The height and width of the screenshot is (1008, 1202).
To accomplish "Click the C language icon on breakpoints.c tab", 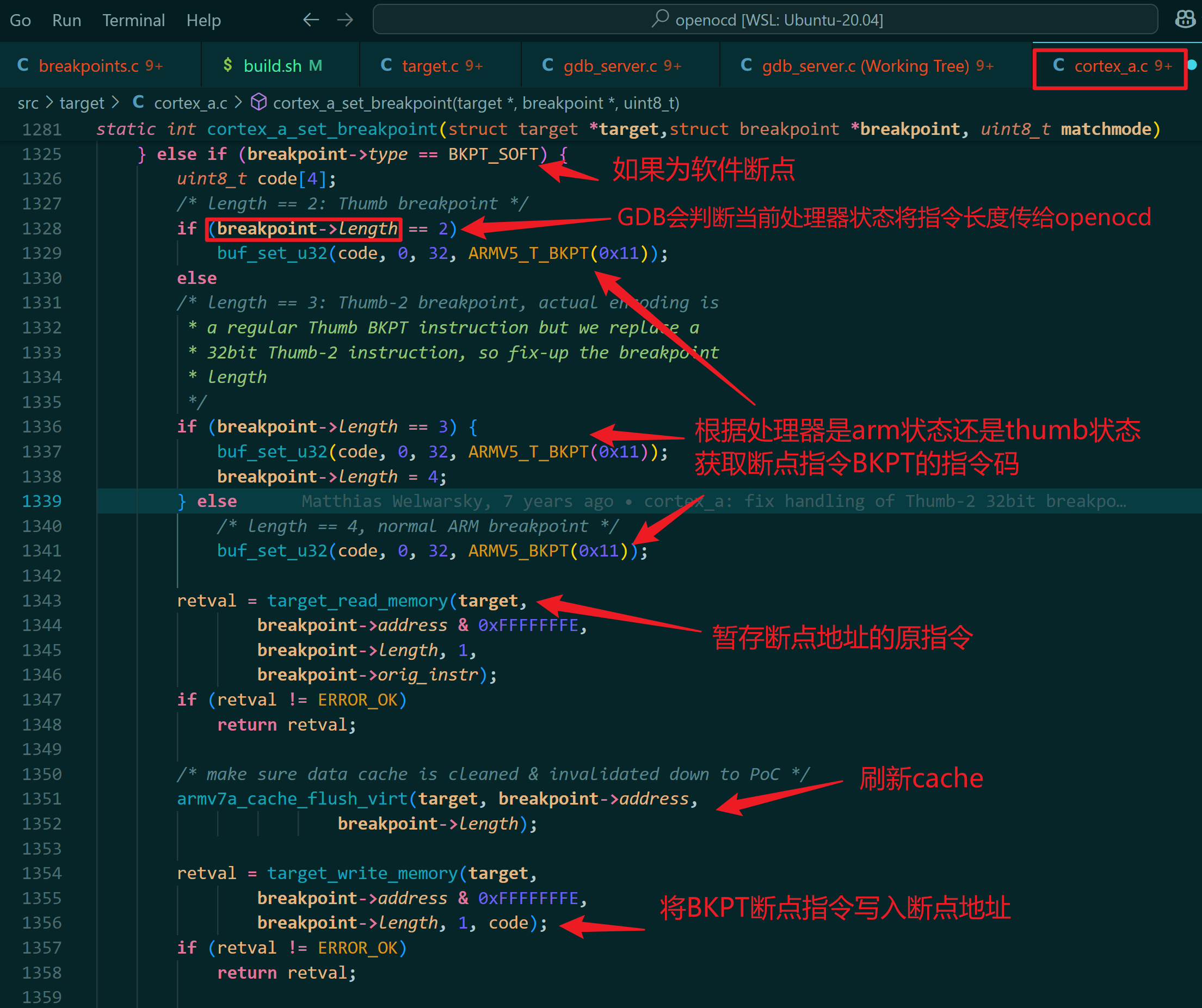I will 23,65.
